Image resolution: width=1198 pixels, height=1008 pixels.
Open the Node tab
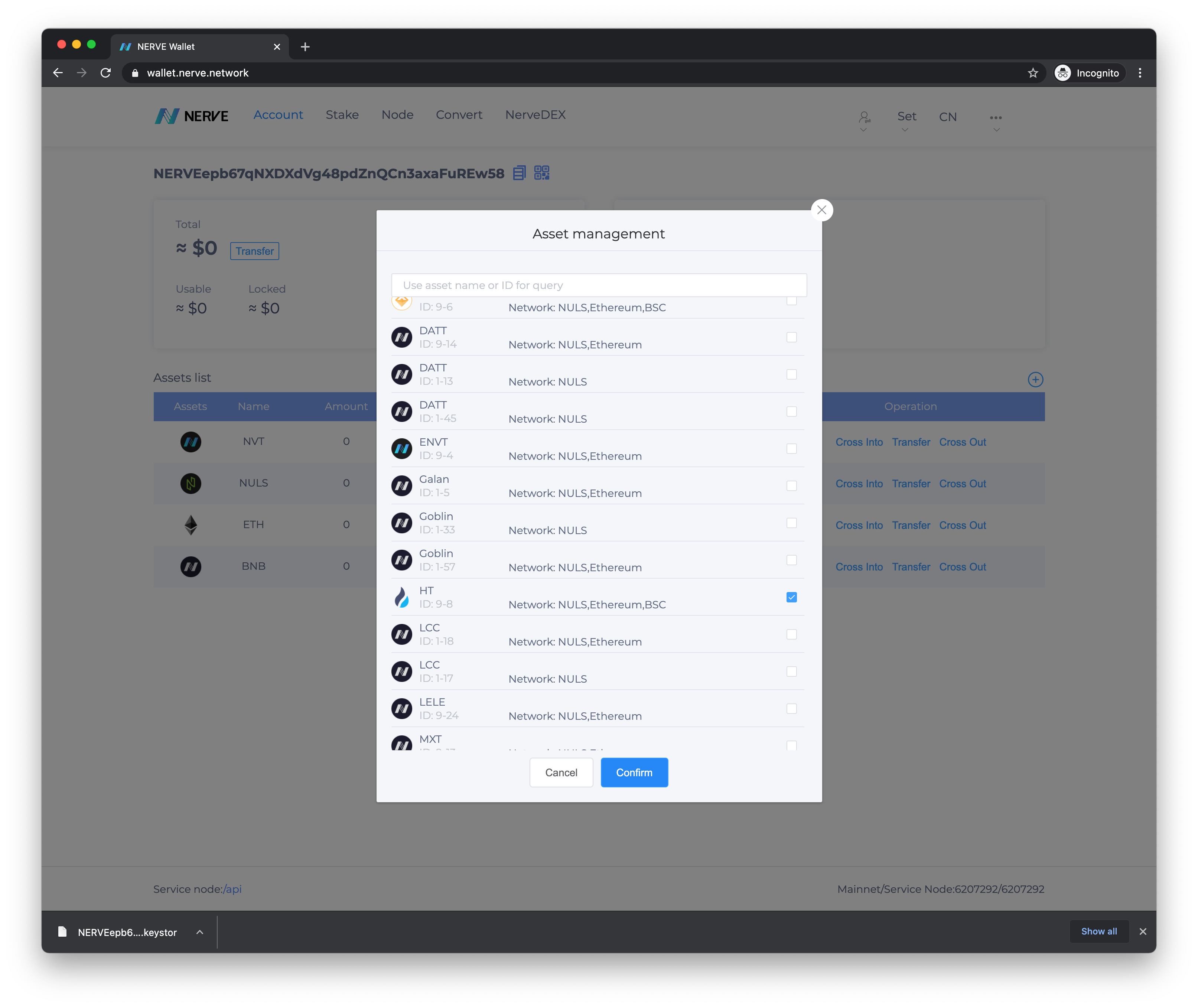pos(398,115)
